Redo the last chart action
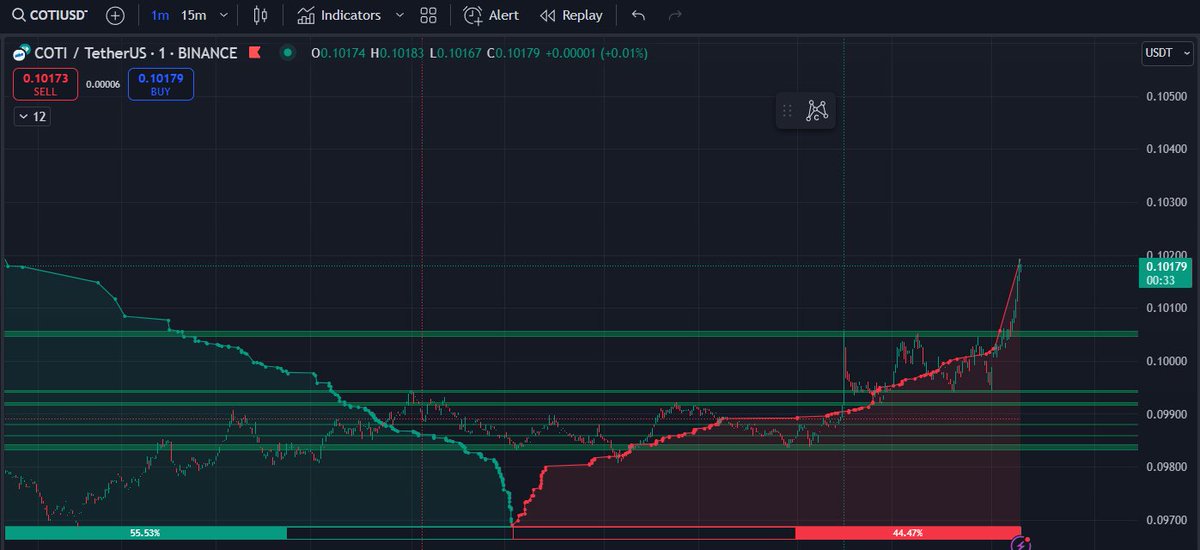Screen dimensions: 1200x550 pyautogui.click(x=675, y=15)
